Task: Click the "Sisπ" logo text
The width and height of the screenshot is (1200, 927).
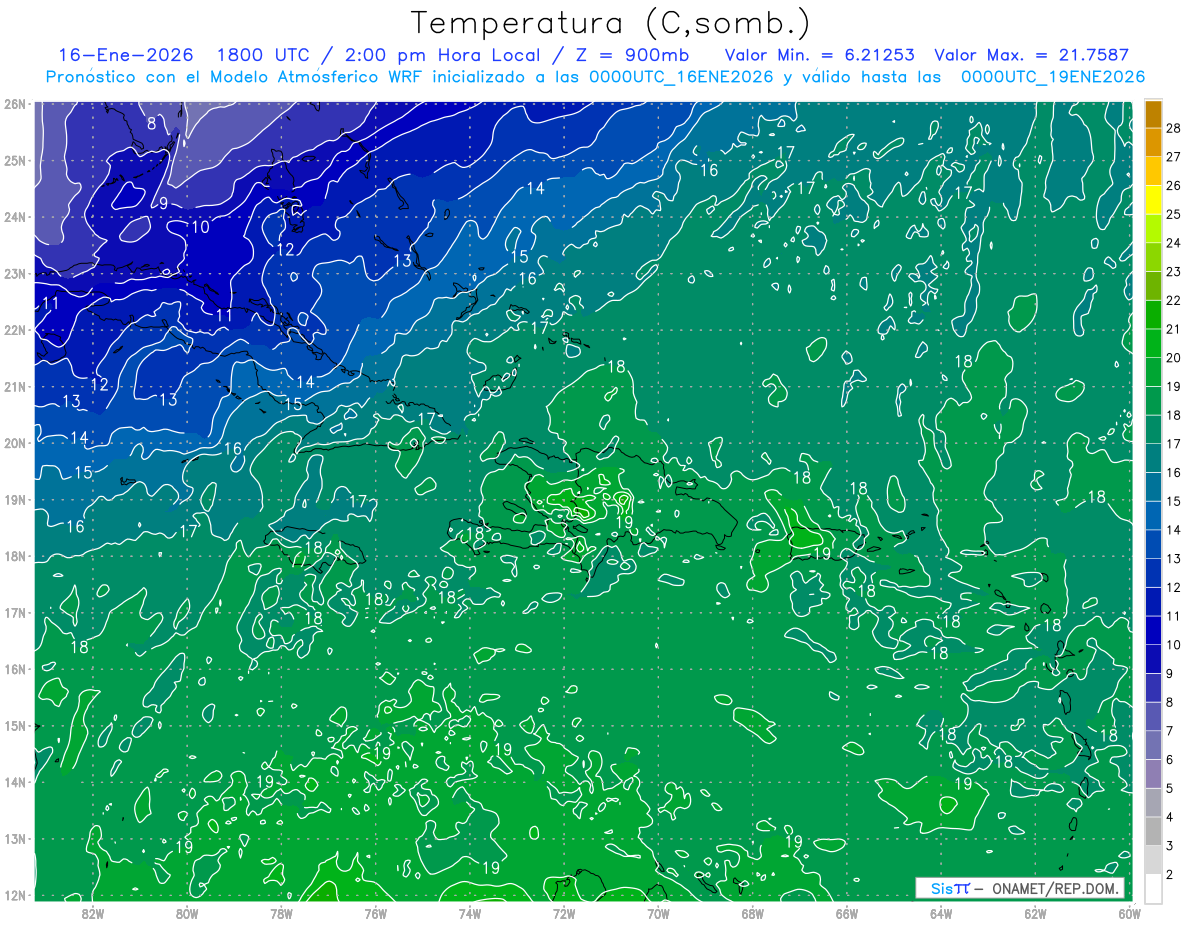Action: click(x=949, y=889)
